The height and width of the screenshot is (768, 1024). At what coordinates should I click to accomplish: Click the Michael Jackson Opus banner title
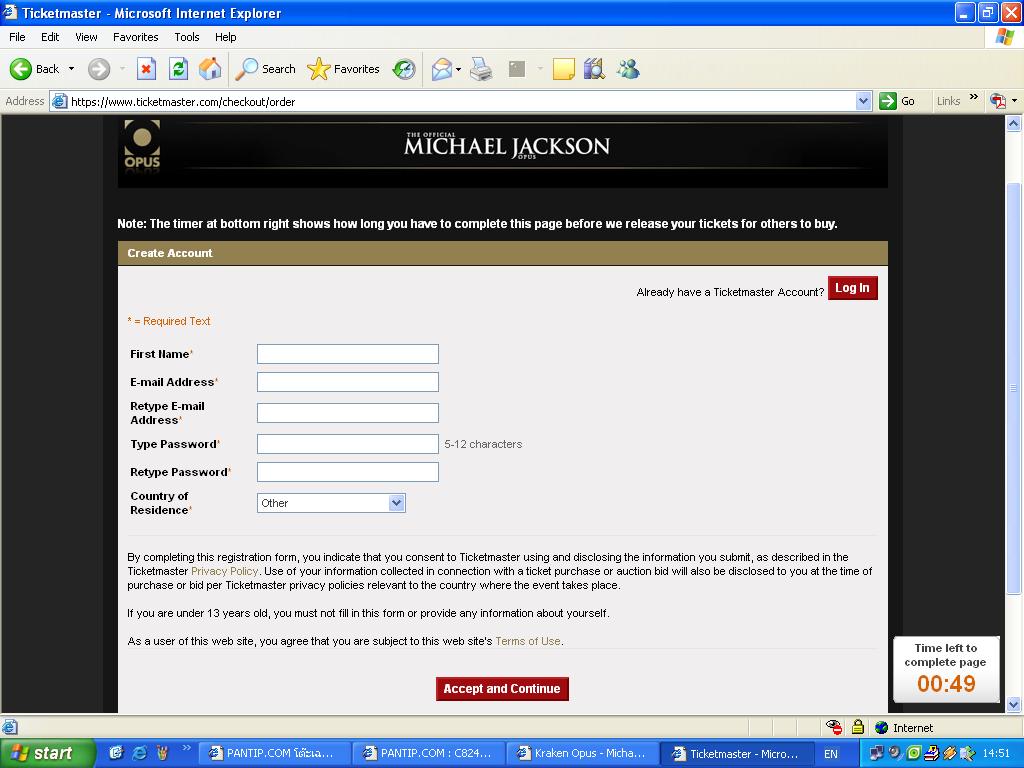point(507,145)
